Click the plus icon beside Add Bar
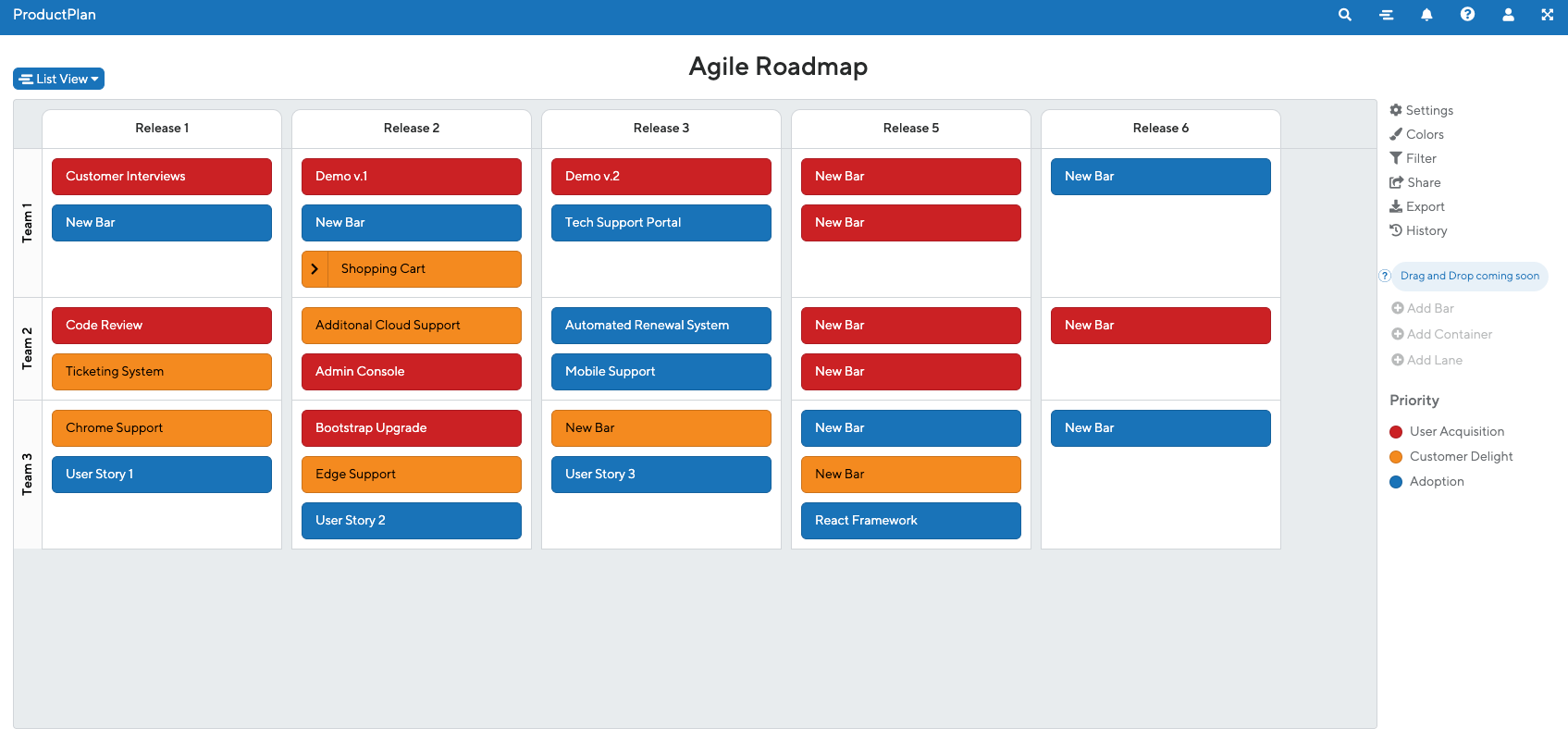The image size is (1568, 741). (1398, 308)
